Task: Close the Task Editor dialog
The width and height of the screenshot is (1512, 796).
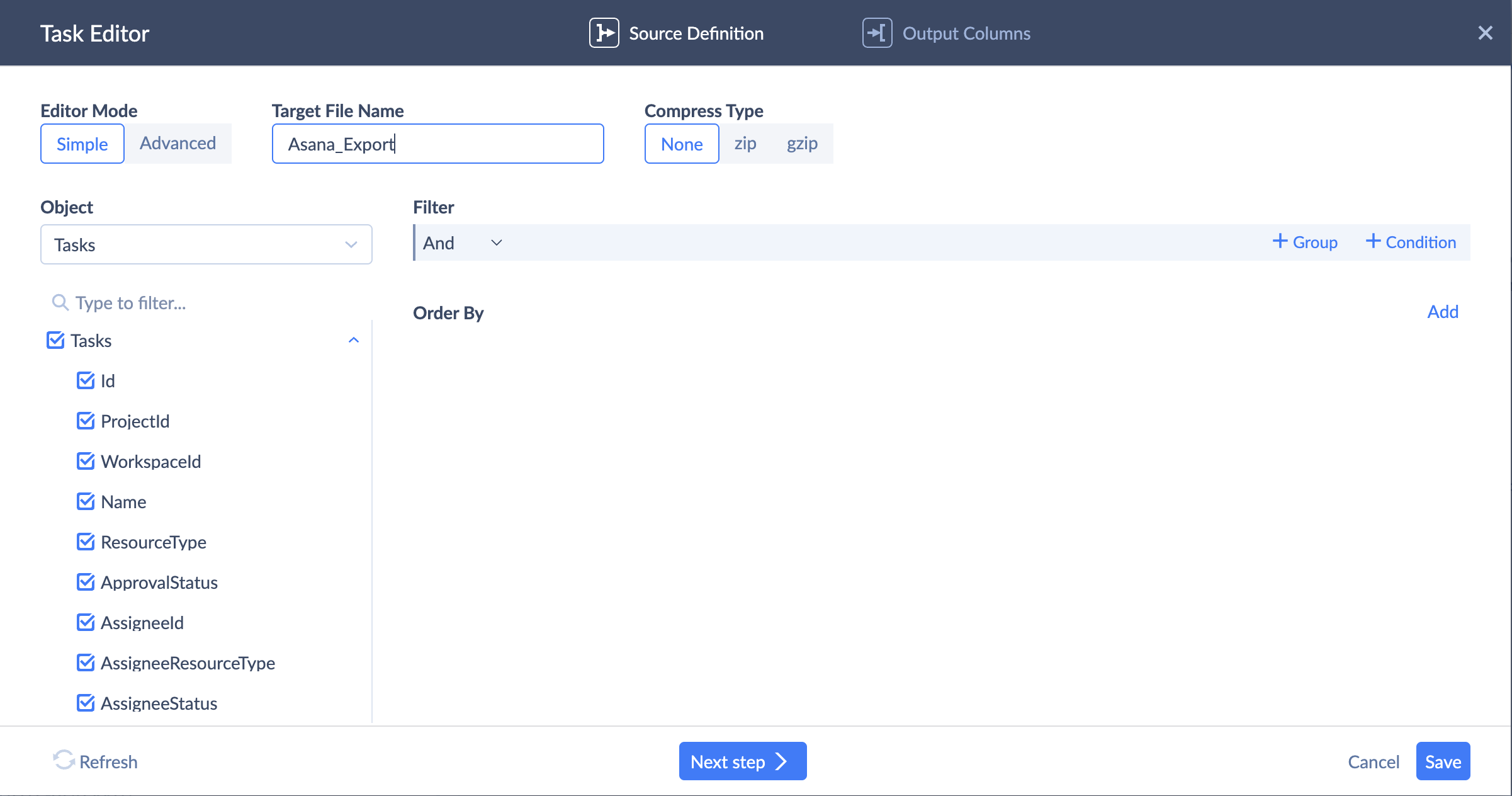Action: click(x=1485, y=33)
